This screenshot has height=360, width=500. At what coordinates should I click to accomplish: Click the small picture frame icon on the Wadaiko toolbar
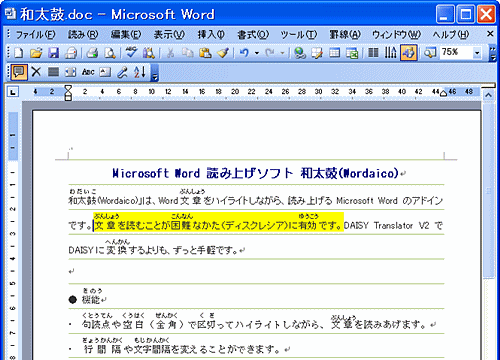tap(105, 72)
